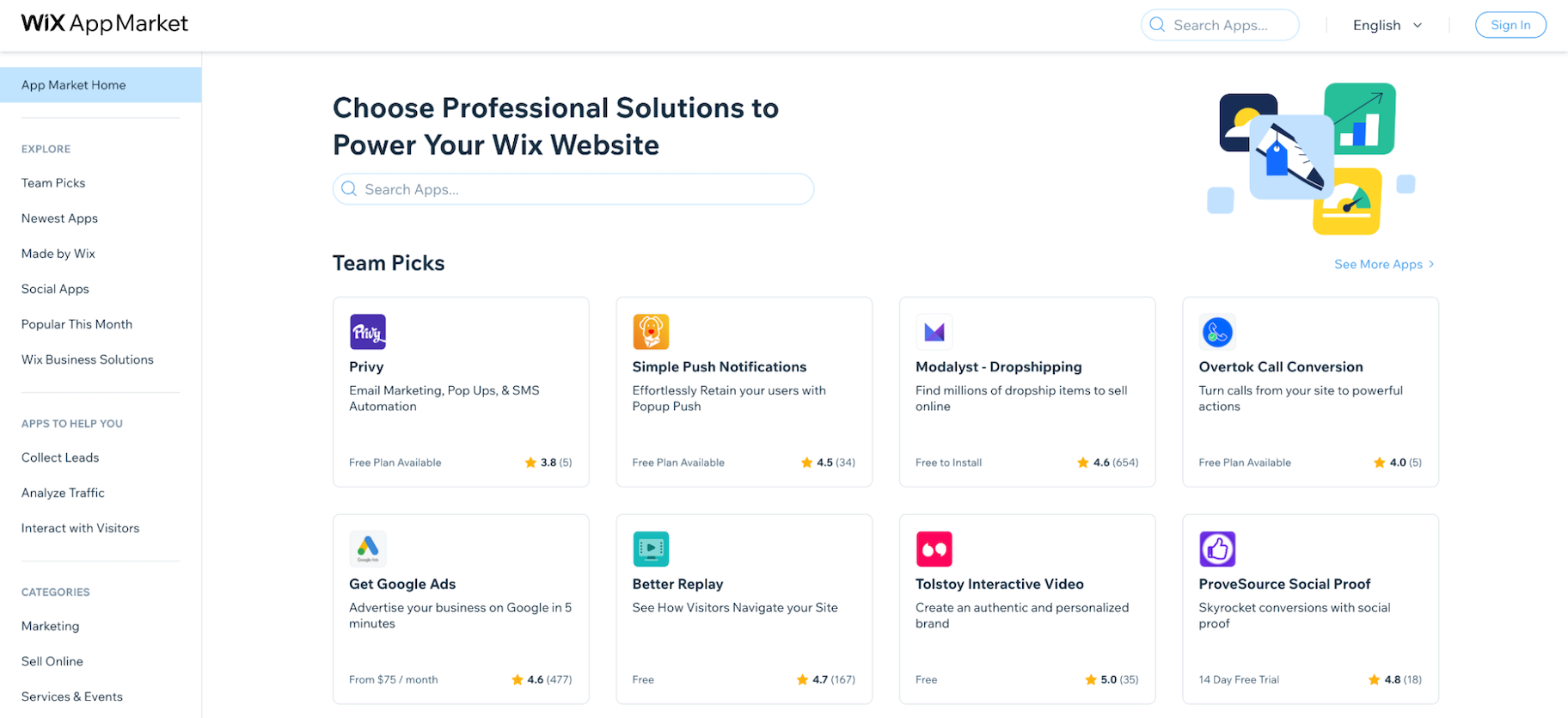Click the main Search Apps input field
The width and height of the screenshot is (1568, 718).
(x=573, y=188)
